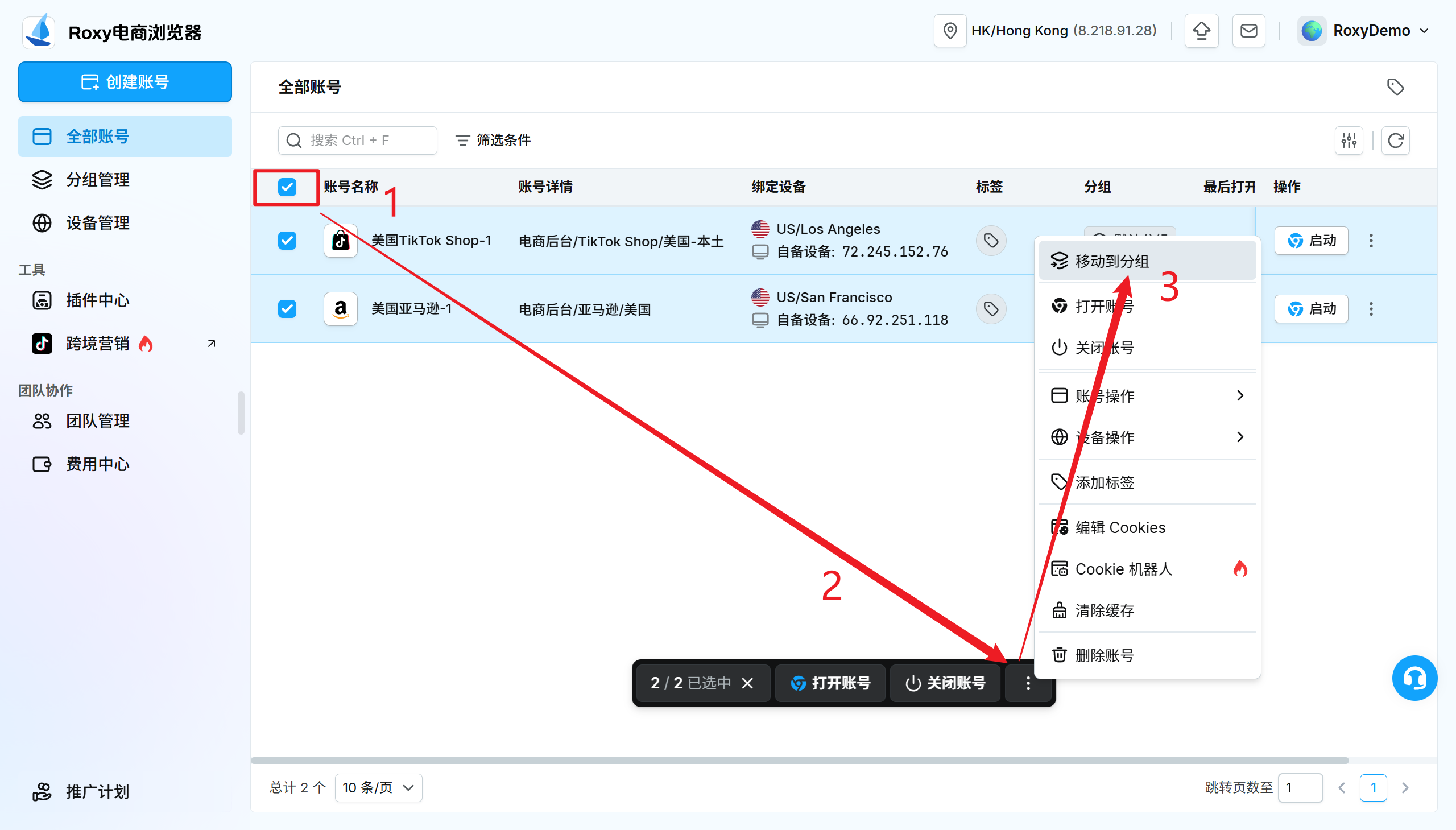Uncheck 美国亚马逊-1 row checkbox
The image size is (1456, 830).
pos(287,309)
